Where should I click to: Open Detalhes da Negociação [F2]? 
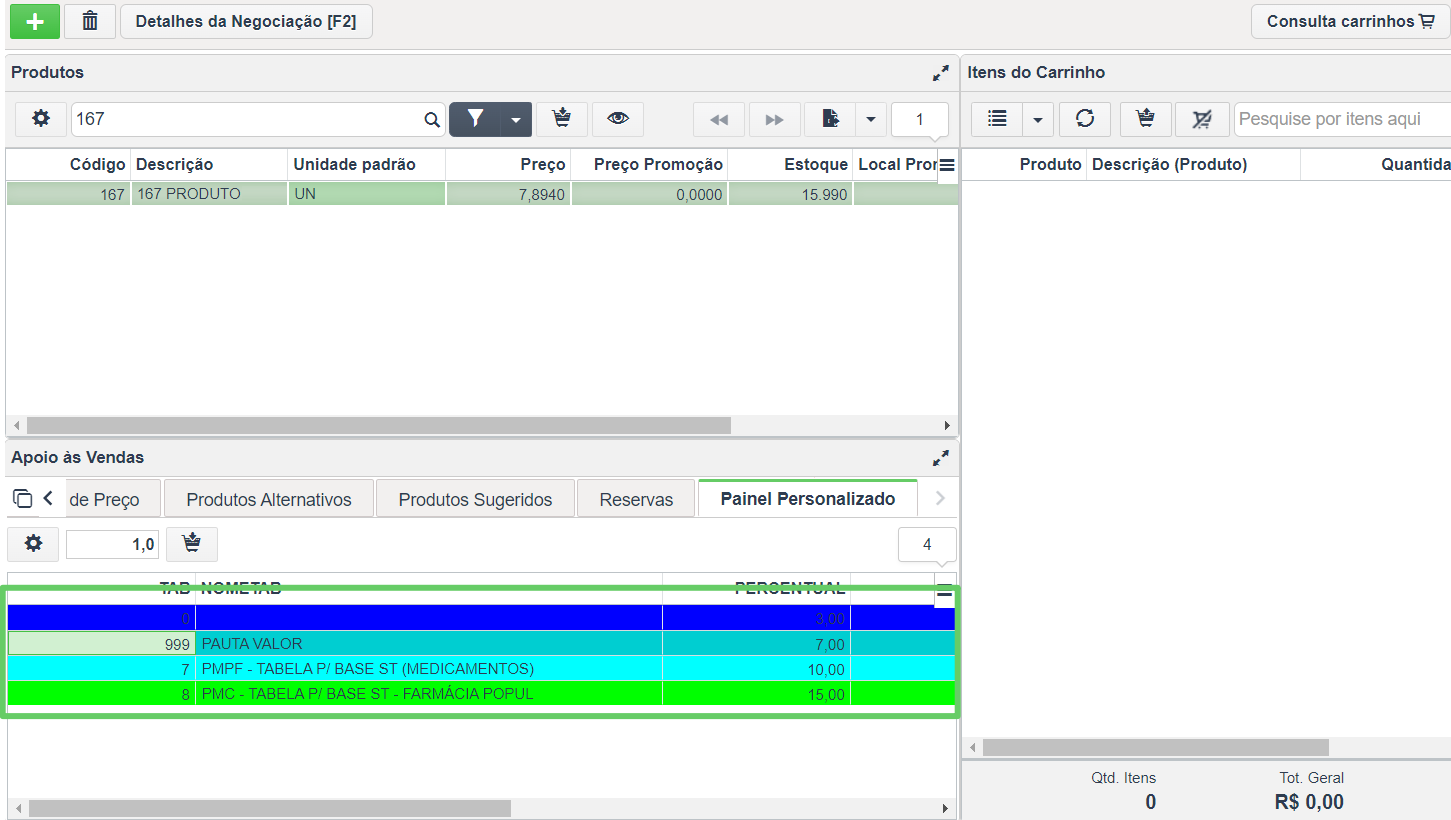(x=246, y=21)
